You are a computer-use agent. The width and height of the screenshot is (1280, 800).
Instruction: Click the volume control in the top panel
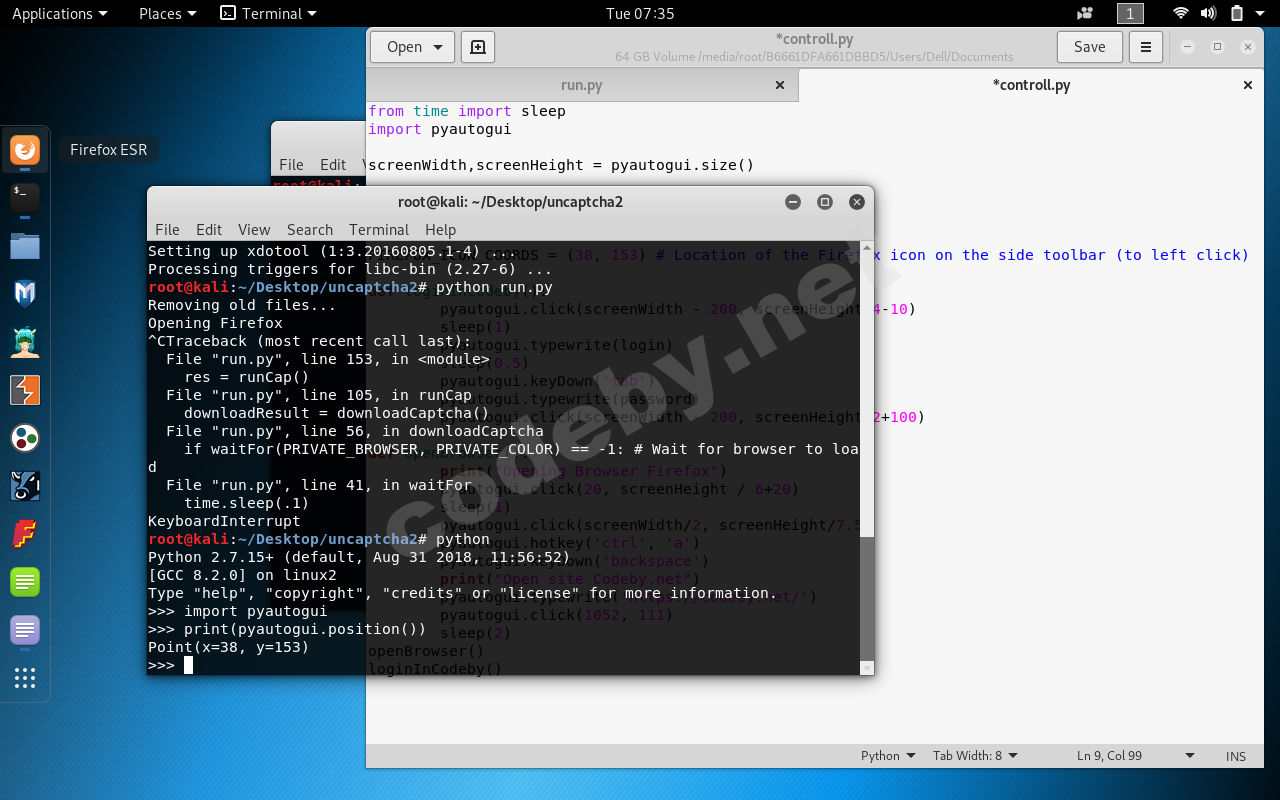pos(1208,13)
